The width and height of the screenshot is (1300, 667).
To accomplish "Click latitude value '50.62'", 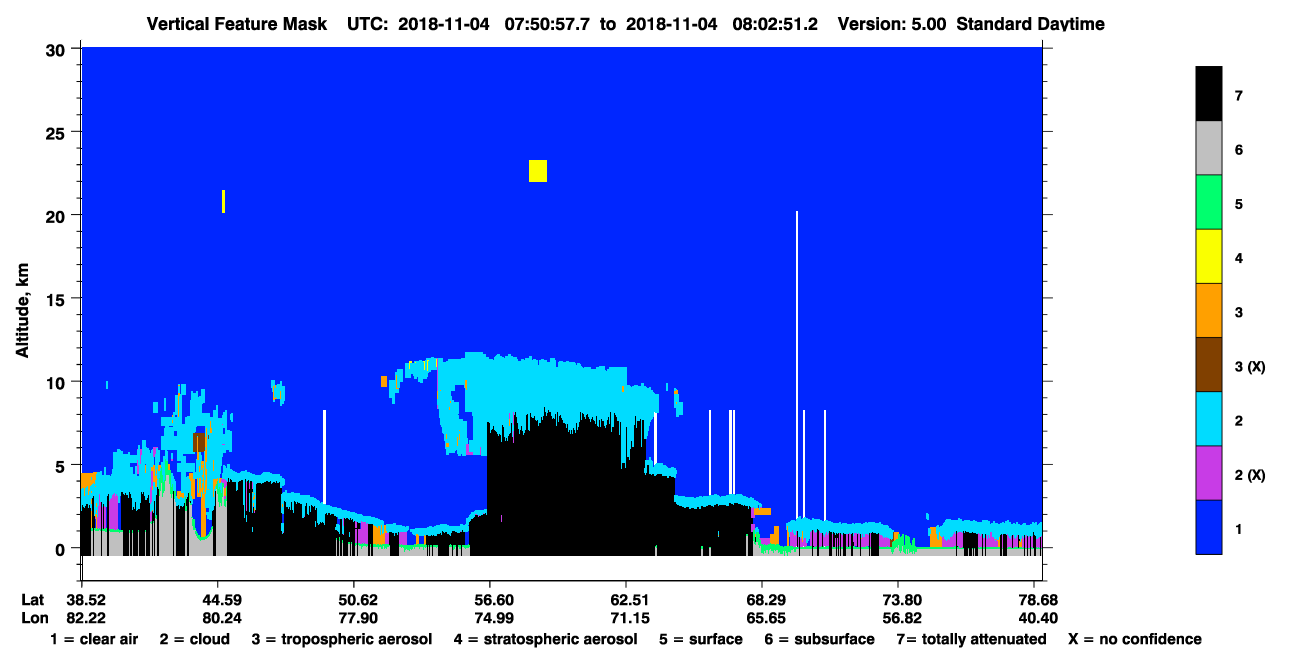I will (354, 600).
